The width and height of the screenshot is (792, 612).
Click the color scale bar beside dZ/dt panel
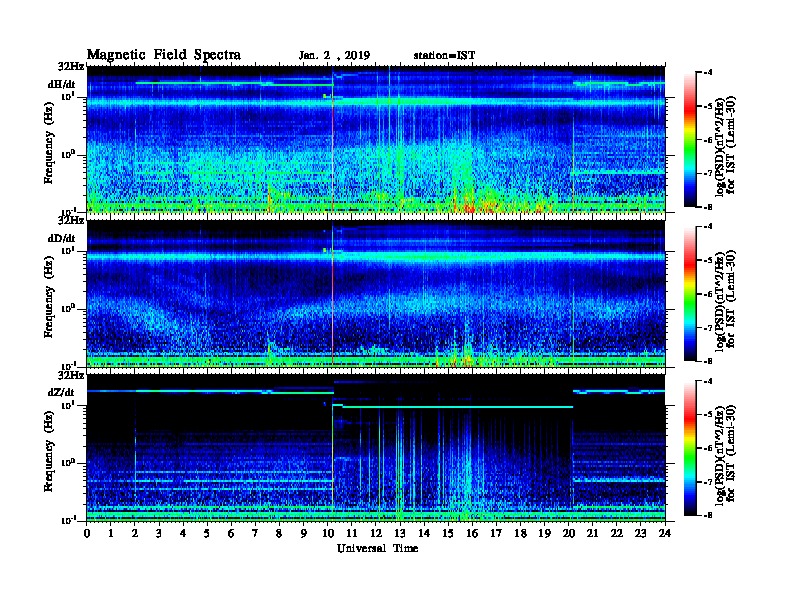point(689,448)
